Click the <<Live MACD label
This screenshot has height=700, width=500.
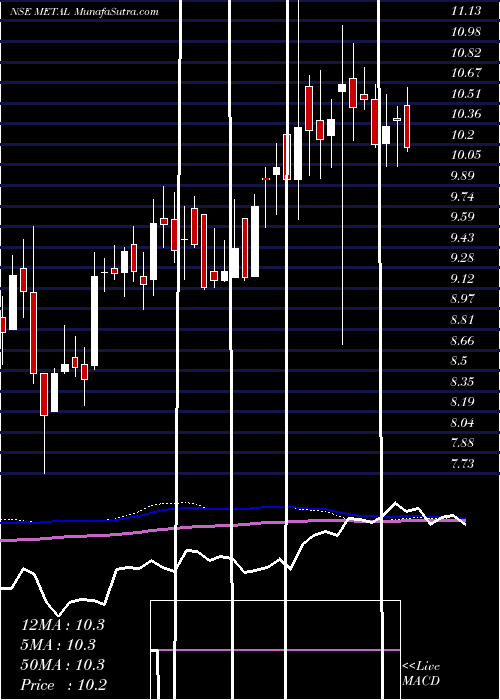pyautogui.click(x=421, y=673)
